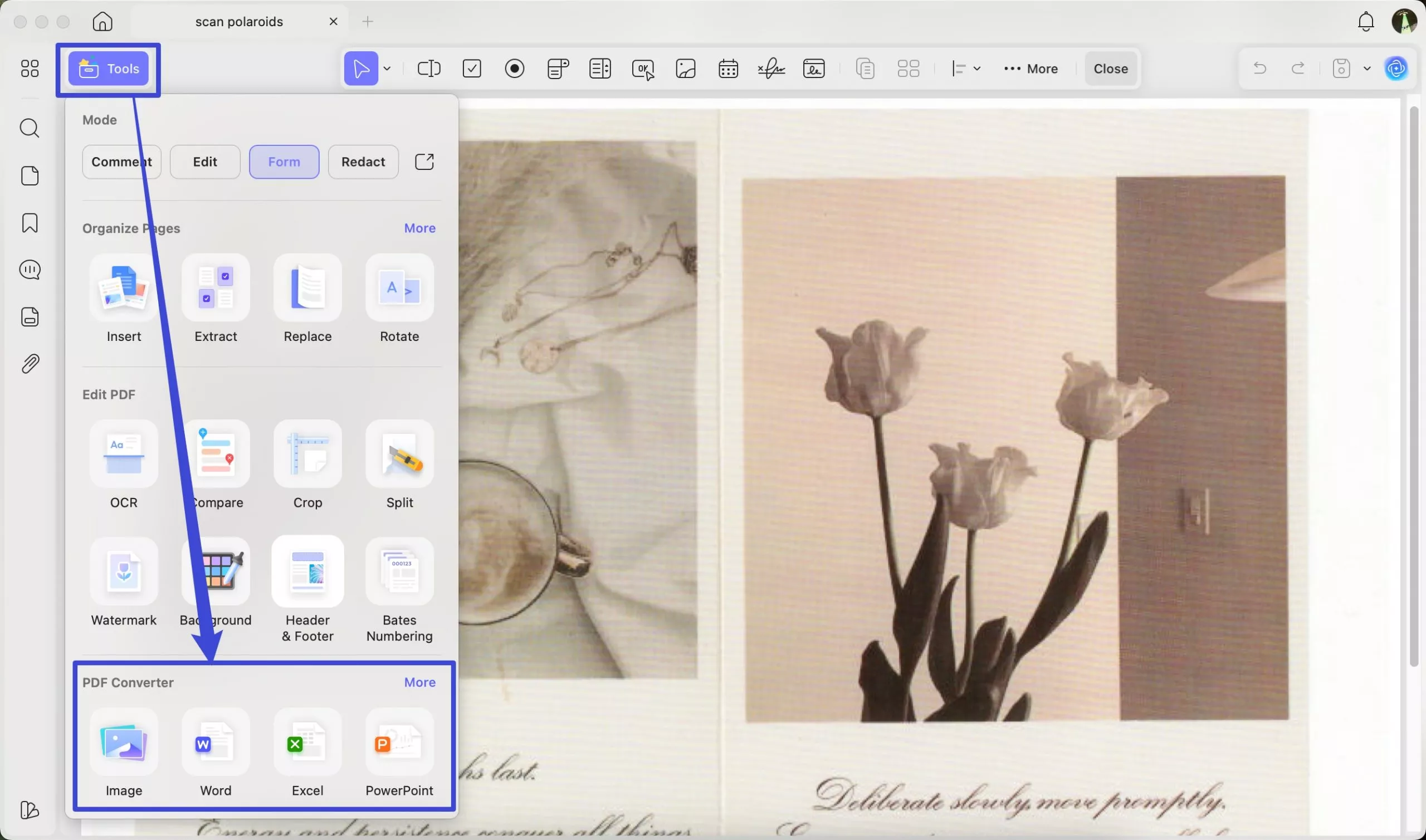The image size is (1426, 840).
Task: Open the Tools menu
Action: tap(109, 69)
